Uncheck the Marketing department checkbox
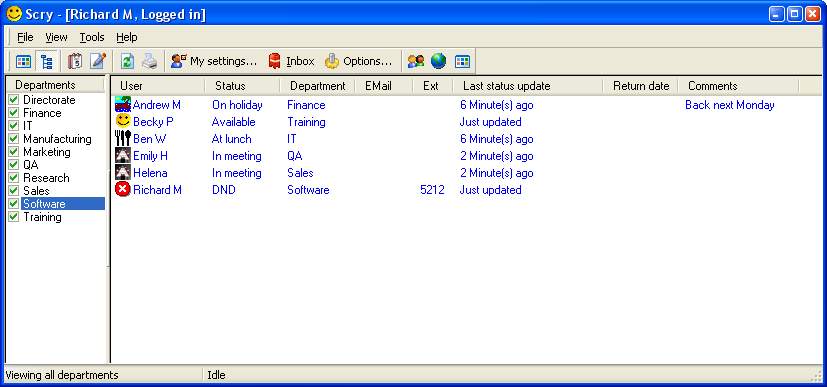Viewport: 827px width, 387px height. click(x=14, y=152)
